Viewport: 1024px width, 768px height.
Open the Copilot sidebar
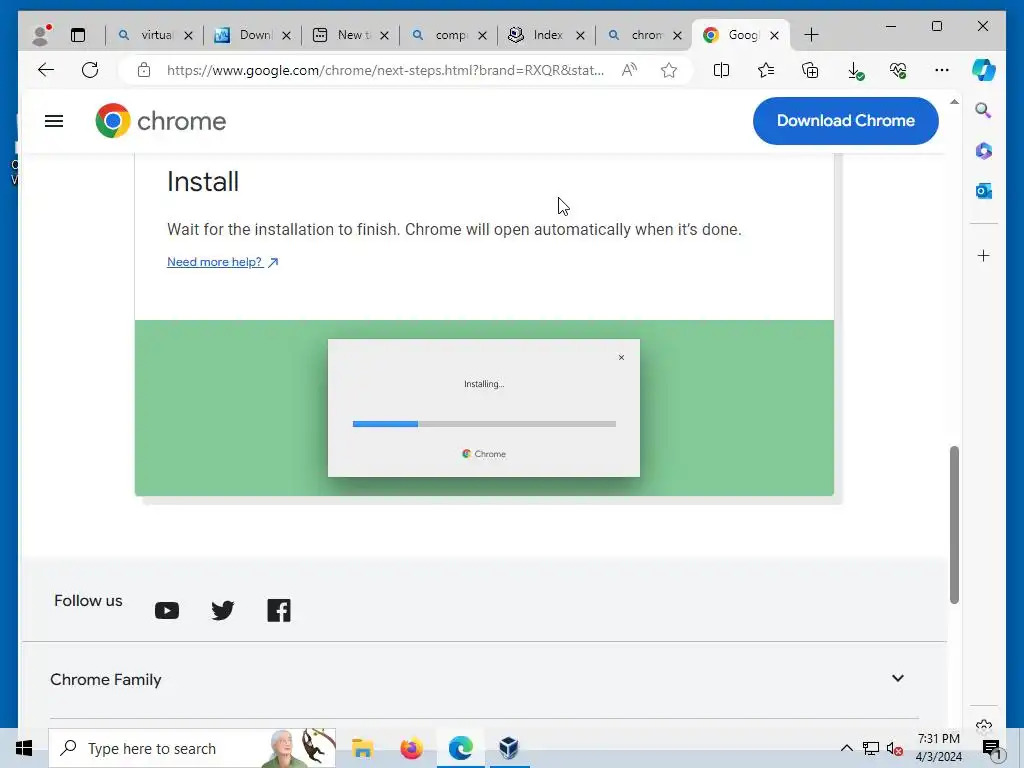click(984, 70)
